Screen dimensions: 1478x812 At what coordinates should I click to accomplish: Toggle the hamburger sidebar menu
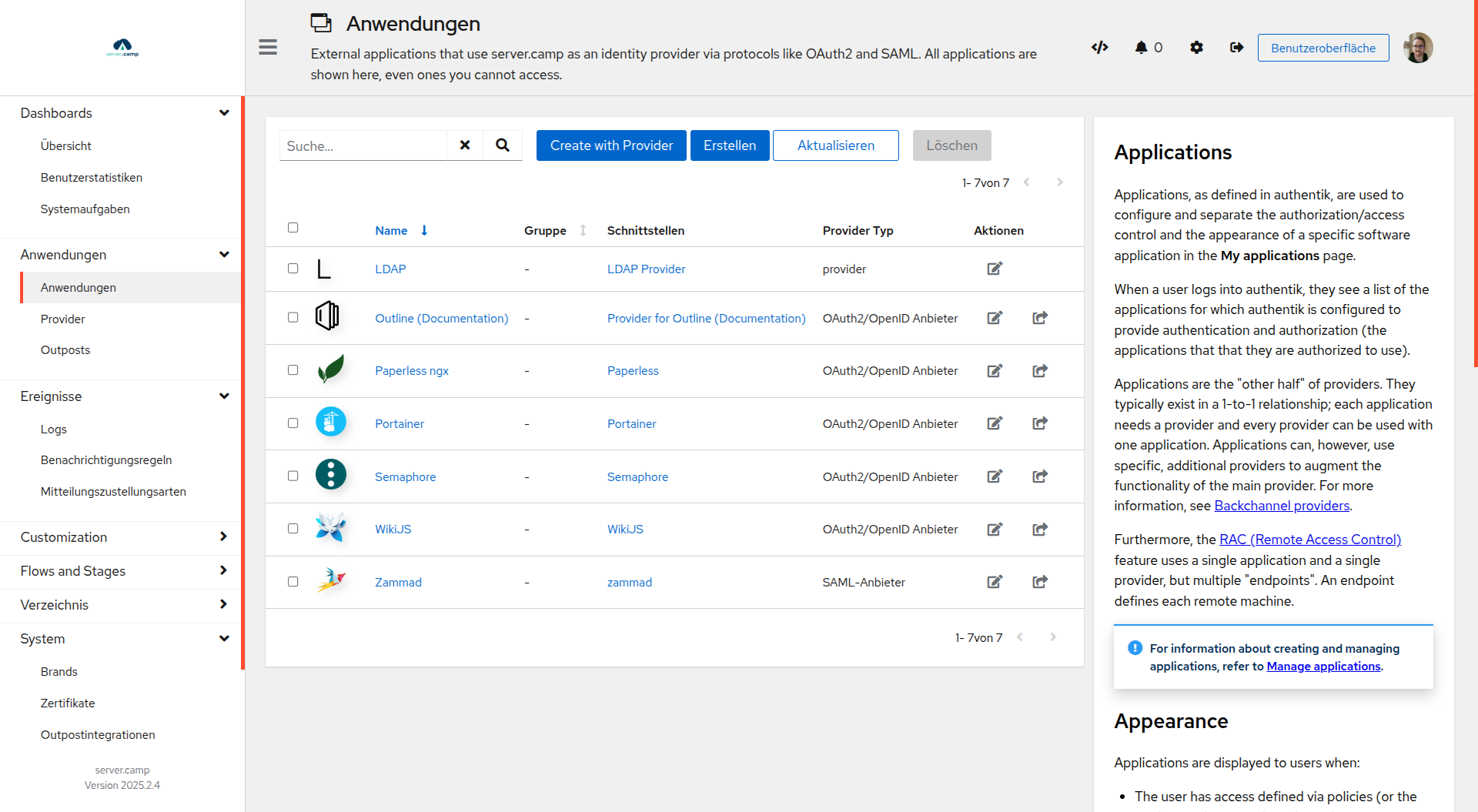(268, 48)
